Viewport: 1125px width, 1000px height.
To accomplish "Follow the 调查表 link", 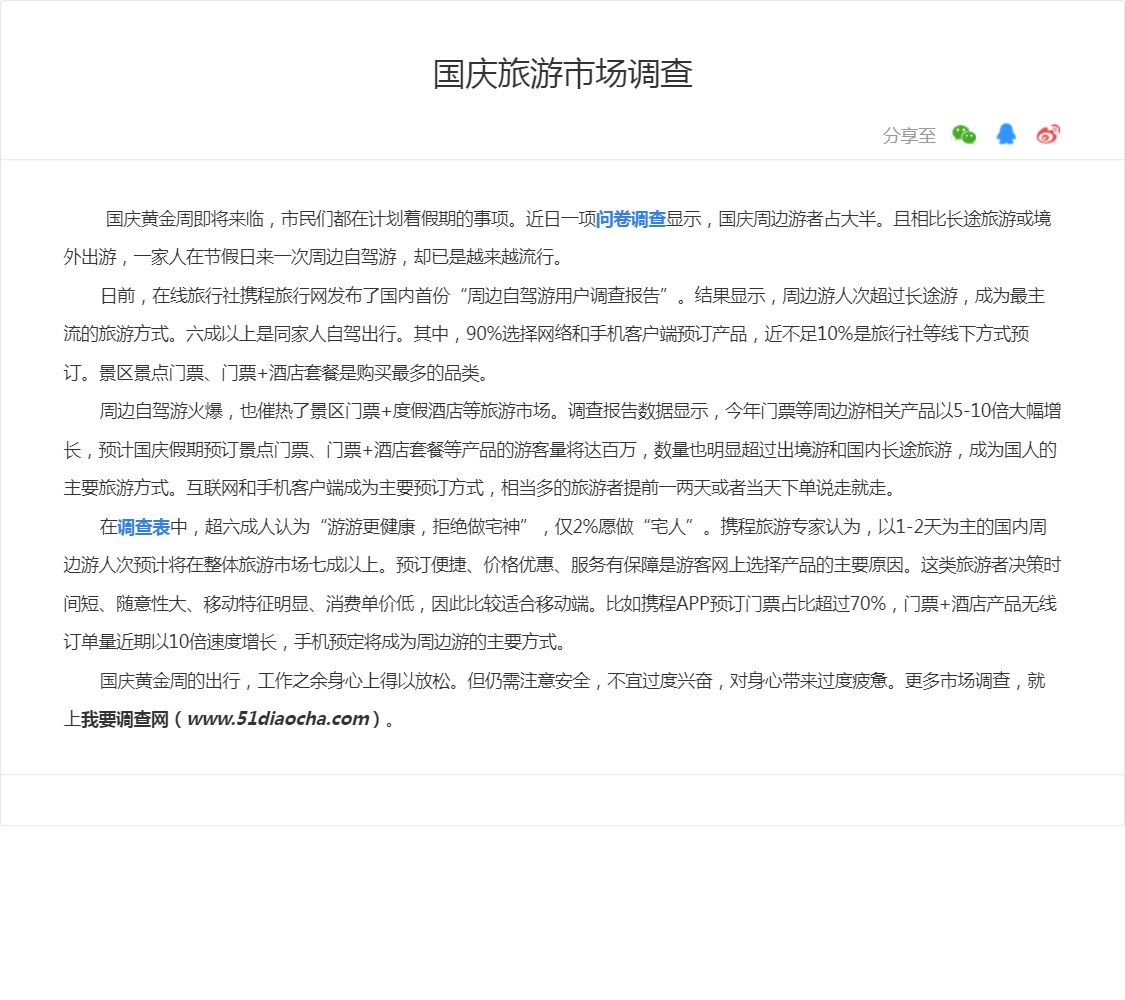I will (143, 527).
